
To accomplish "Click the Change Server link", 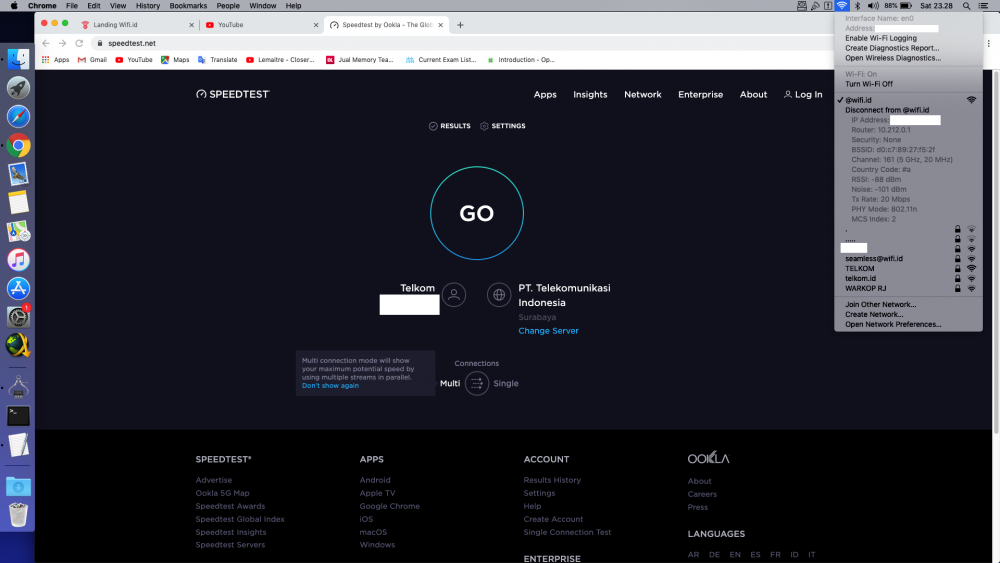I will point(548,331).
